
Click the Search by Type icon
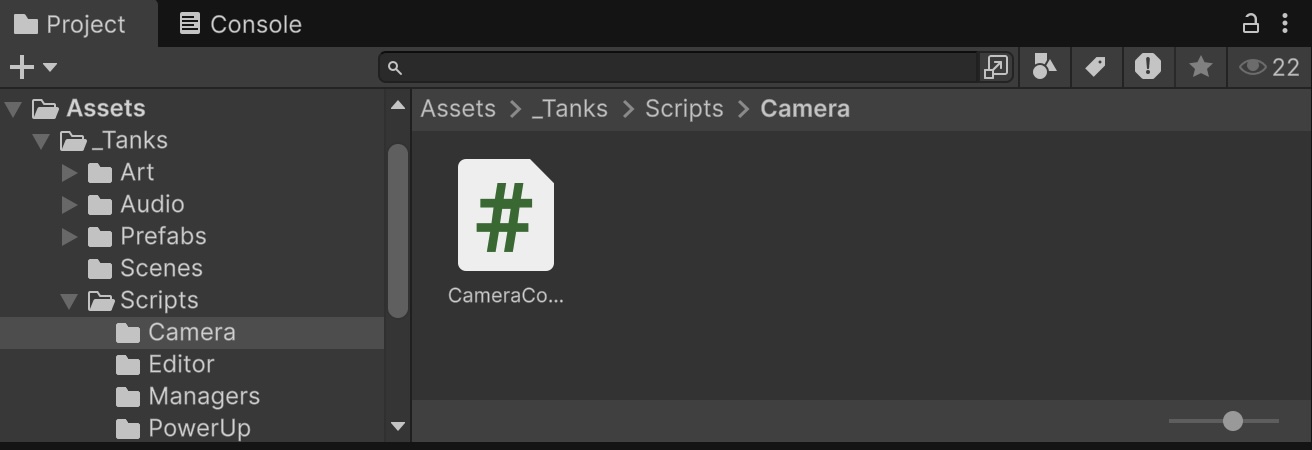coord(1044,67)
